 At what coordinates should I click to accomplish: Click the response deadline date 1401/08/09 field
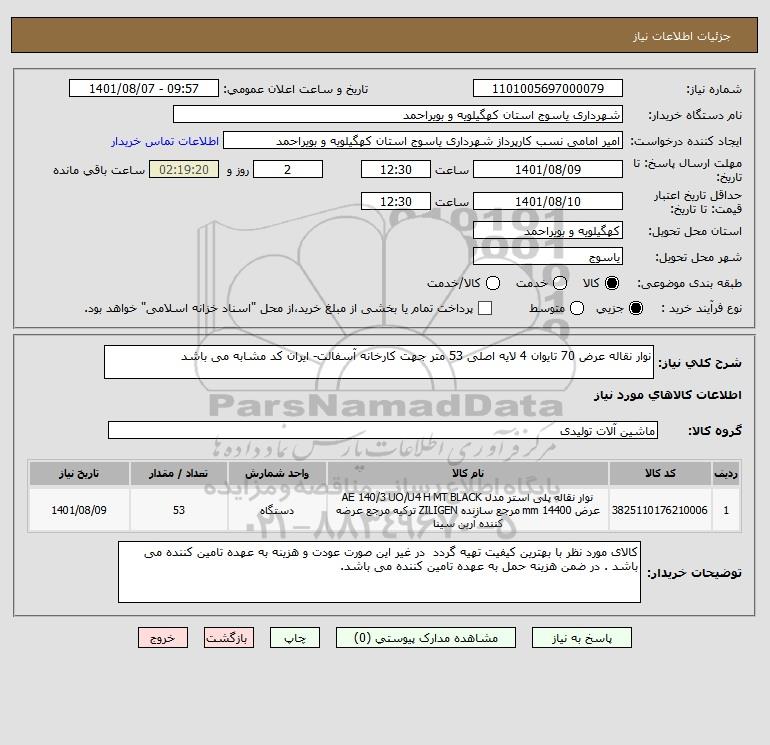tap(548, 169)
